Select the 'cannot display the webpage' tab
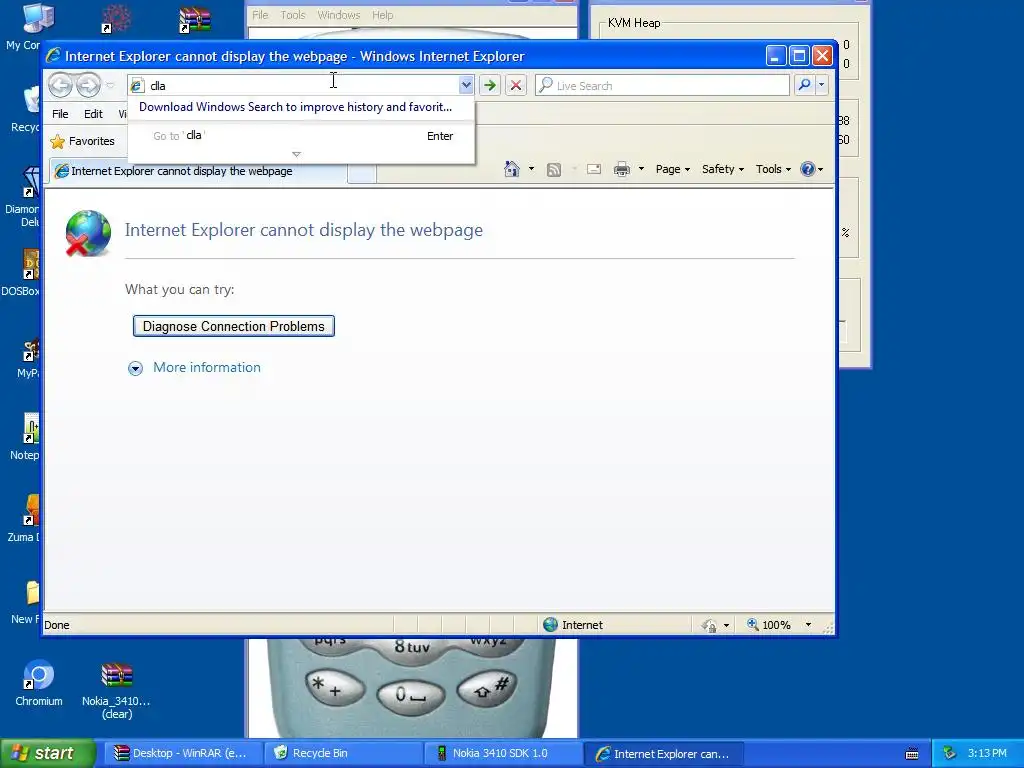 [x=198, y=171]
